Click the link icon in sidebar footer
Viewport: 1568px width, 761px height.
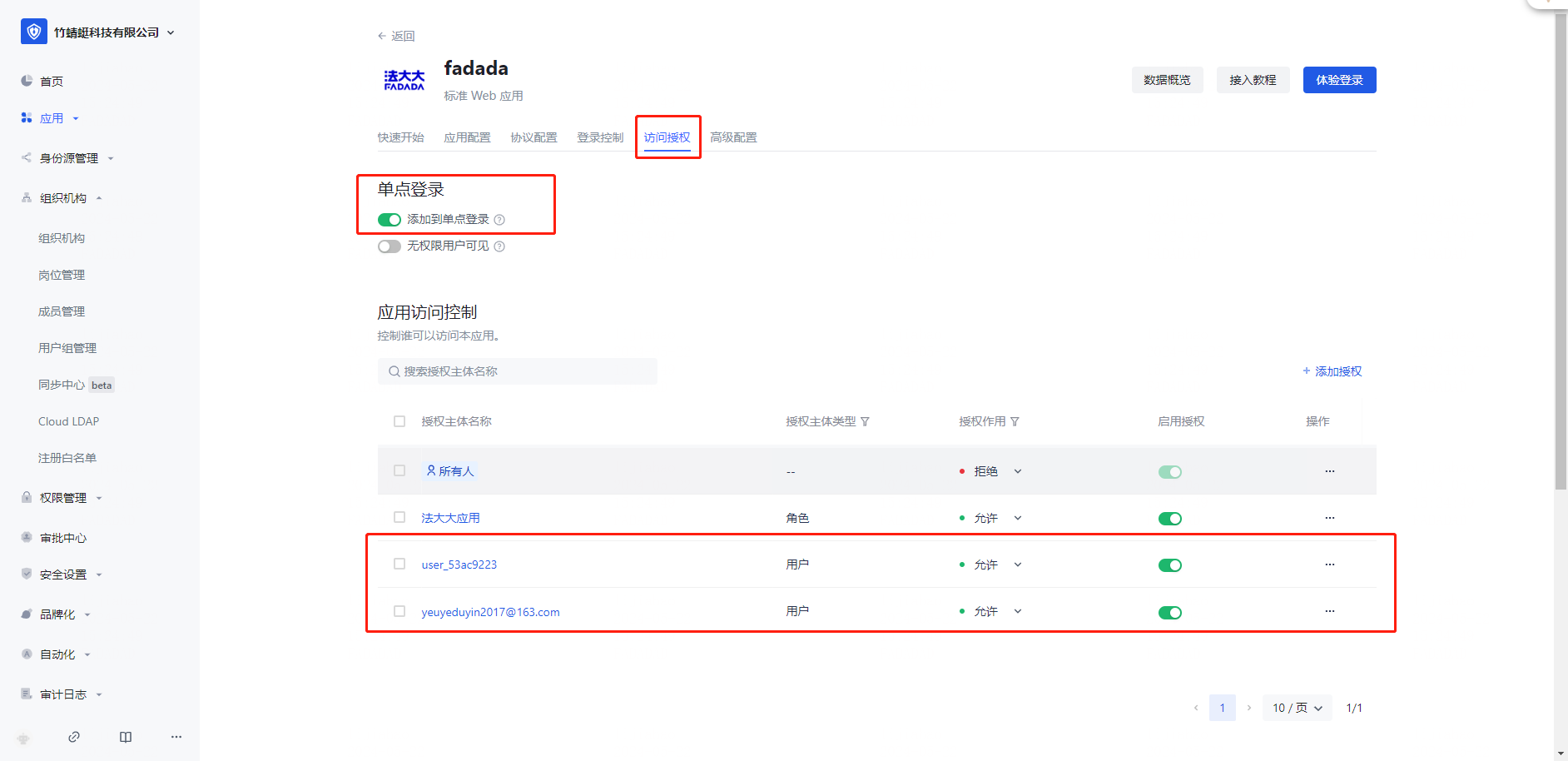(x=74, y=737)
